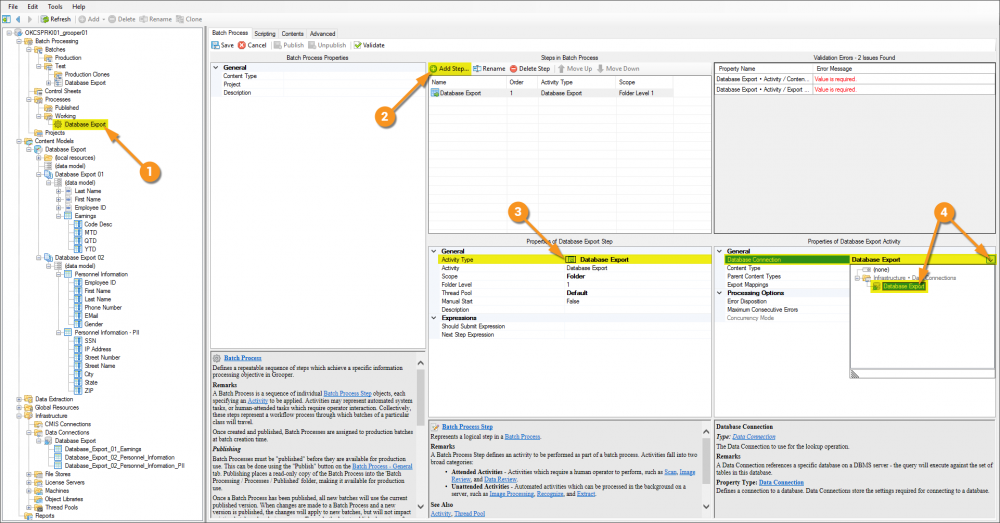The width and height of the screenshot is (1000, 523).
Task: Collapse the Content Models tree node
Action: (x=19, y=141)
